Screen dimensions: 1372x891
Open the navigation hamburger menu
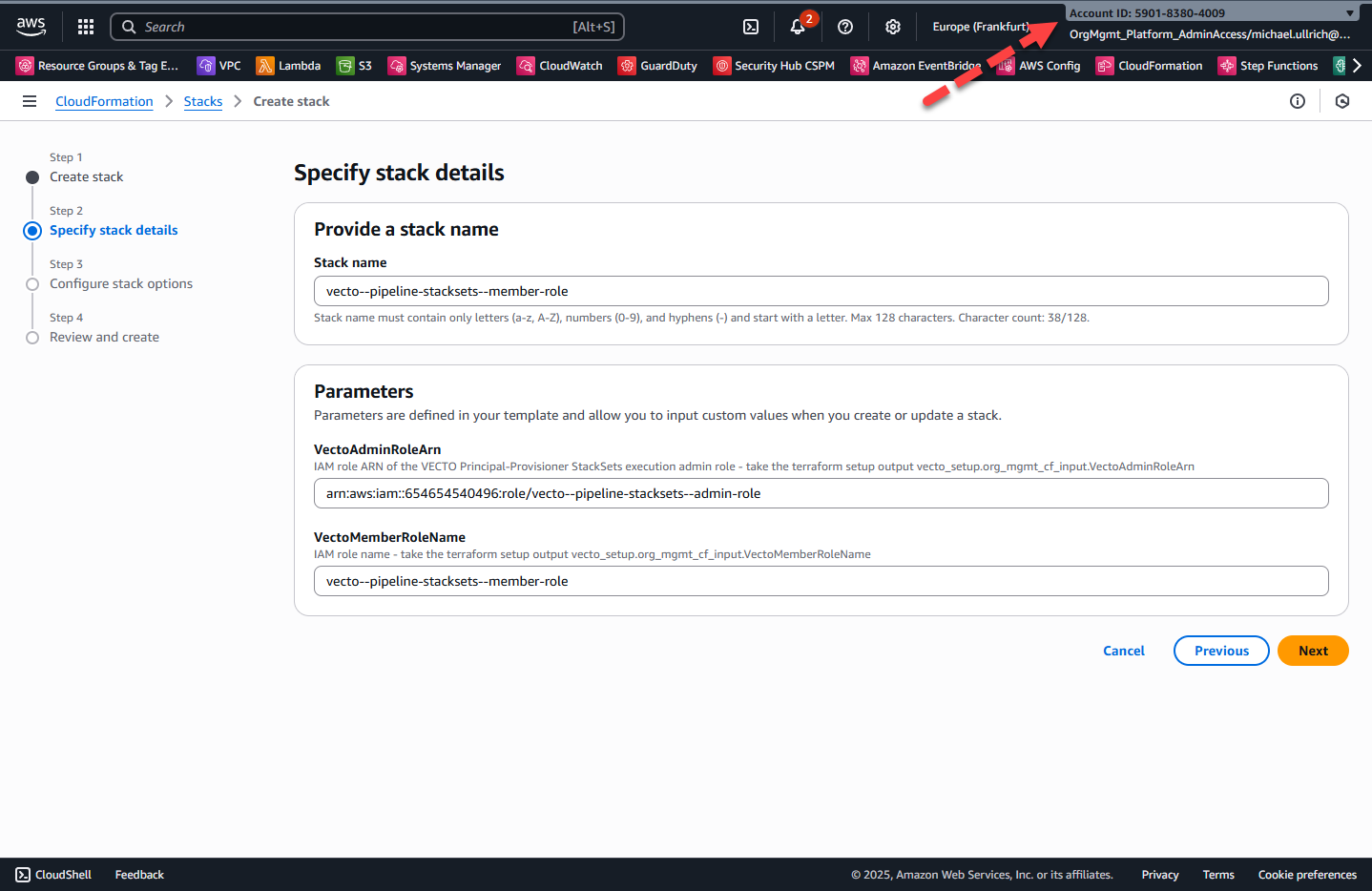[30, 100]
